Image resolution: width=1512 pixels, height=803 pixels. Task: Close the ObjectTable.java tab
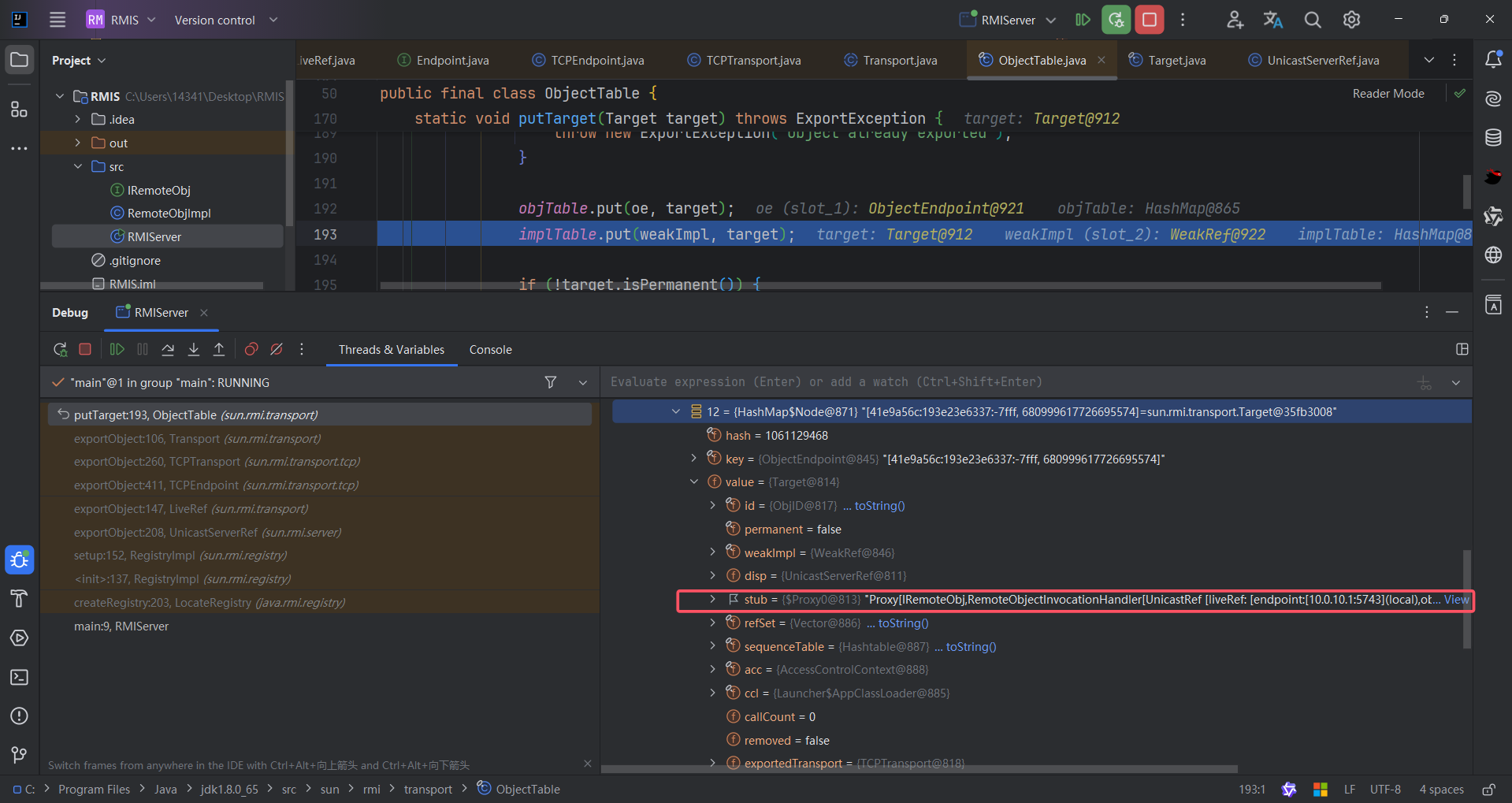(x=1101, y=60)
